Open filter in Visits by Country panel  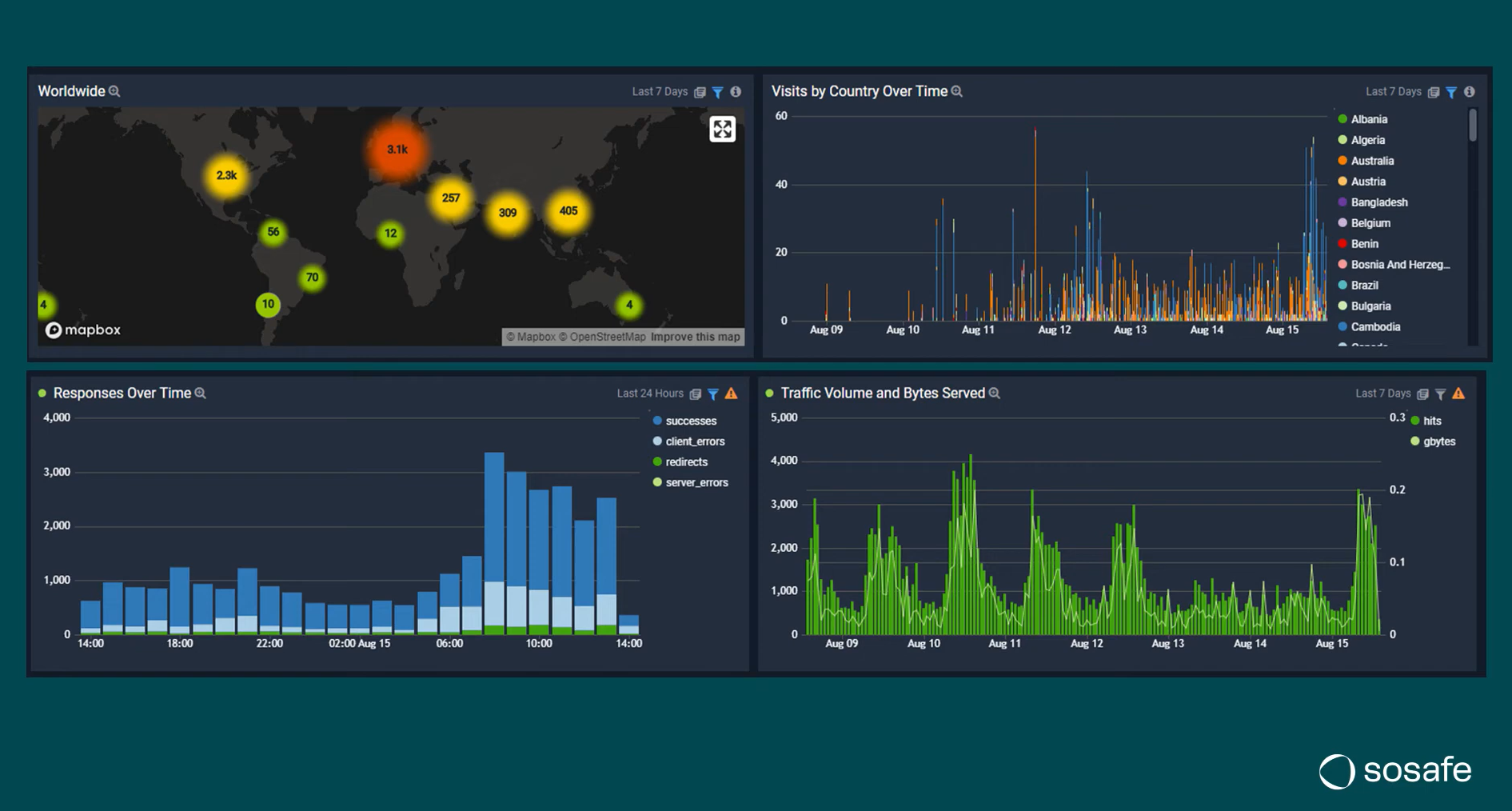click(1451, 92)
